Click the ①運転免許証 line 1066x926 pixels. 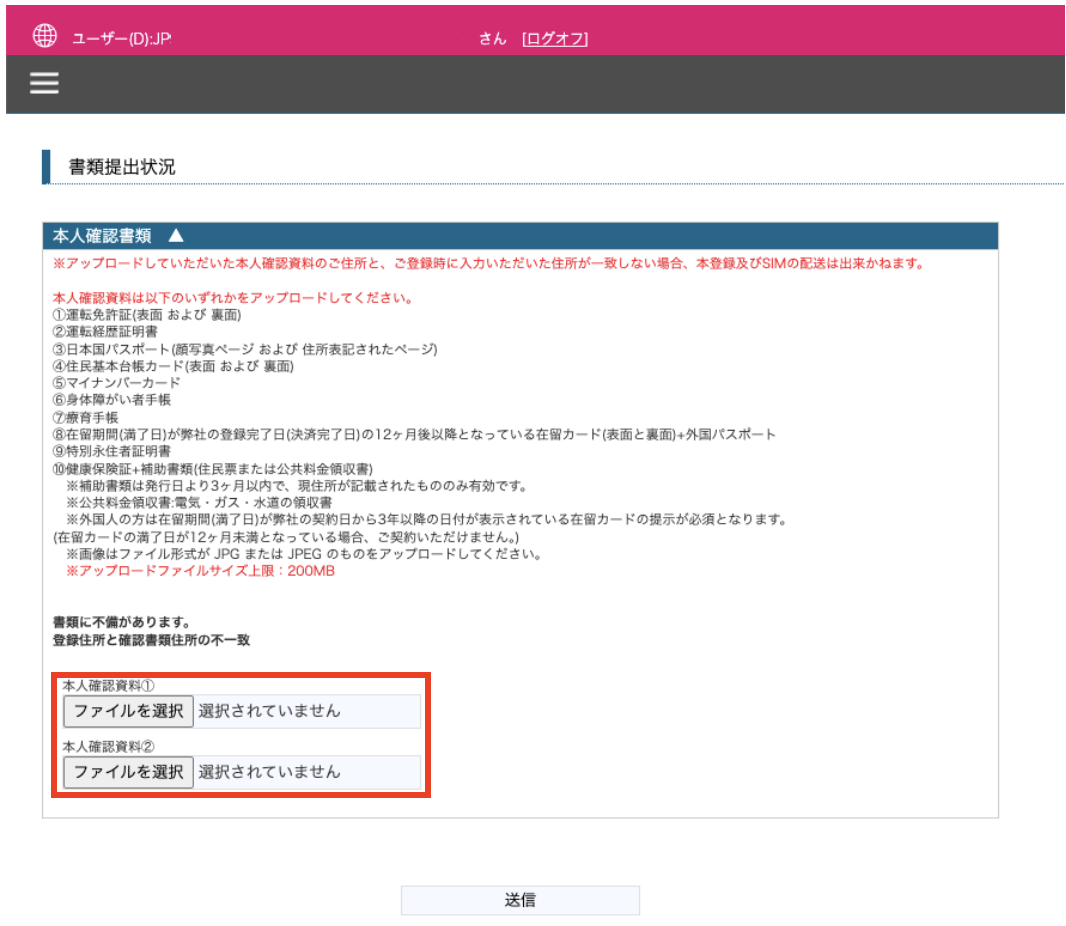(147, 315)
